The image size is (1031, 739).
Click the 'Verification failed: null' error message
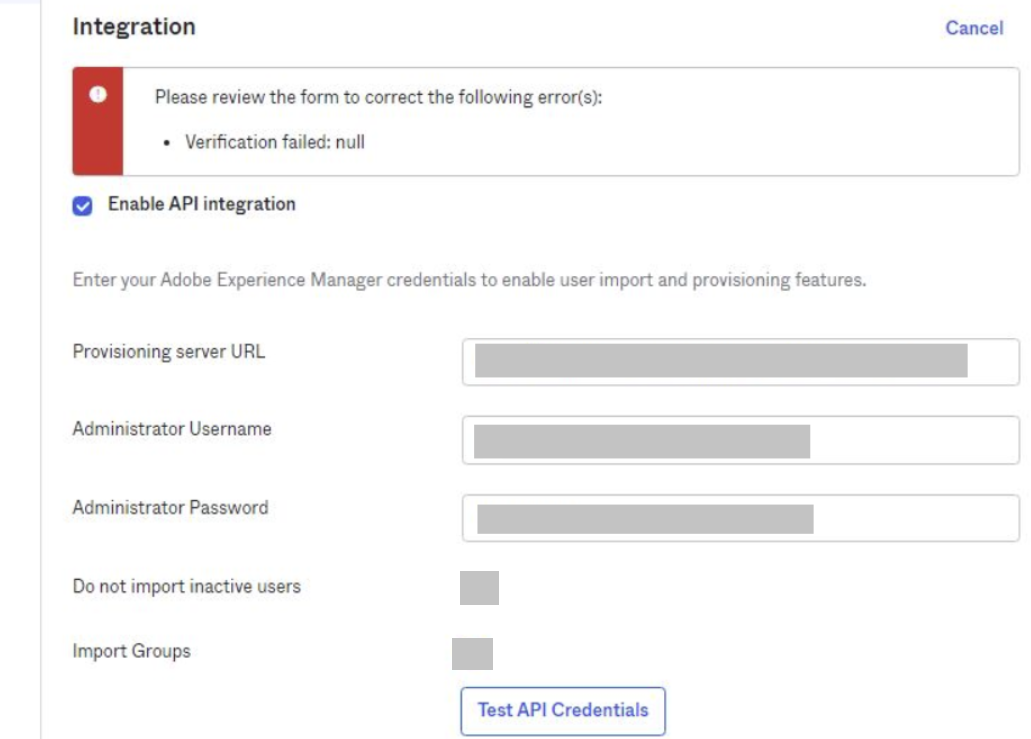[275, 142]
